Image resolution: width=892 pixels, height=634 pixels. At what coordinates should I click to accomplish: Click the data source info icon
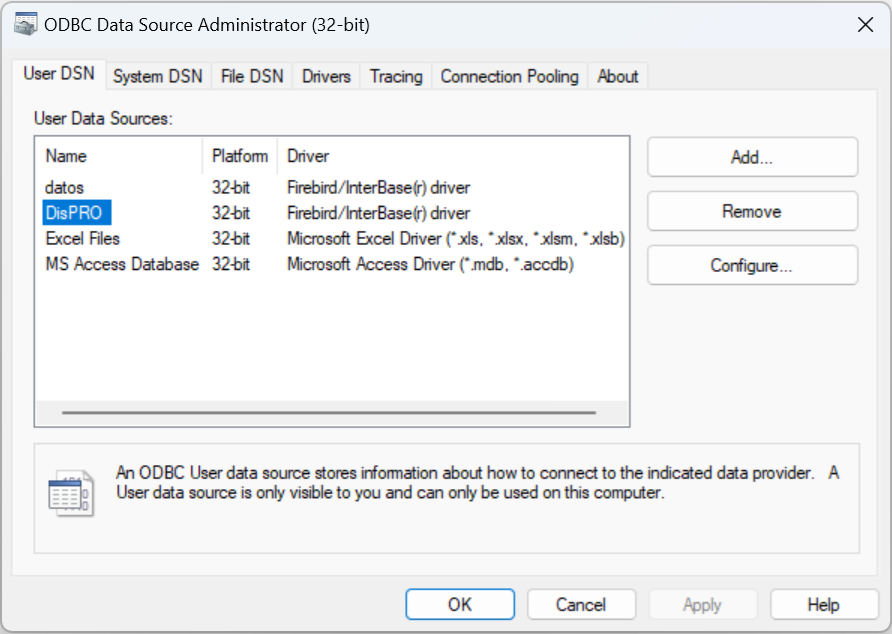70,493
